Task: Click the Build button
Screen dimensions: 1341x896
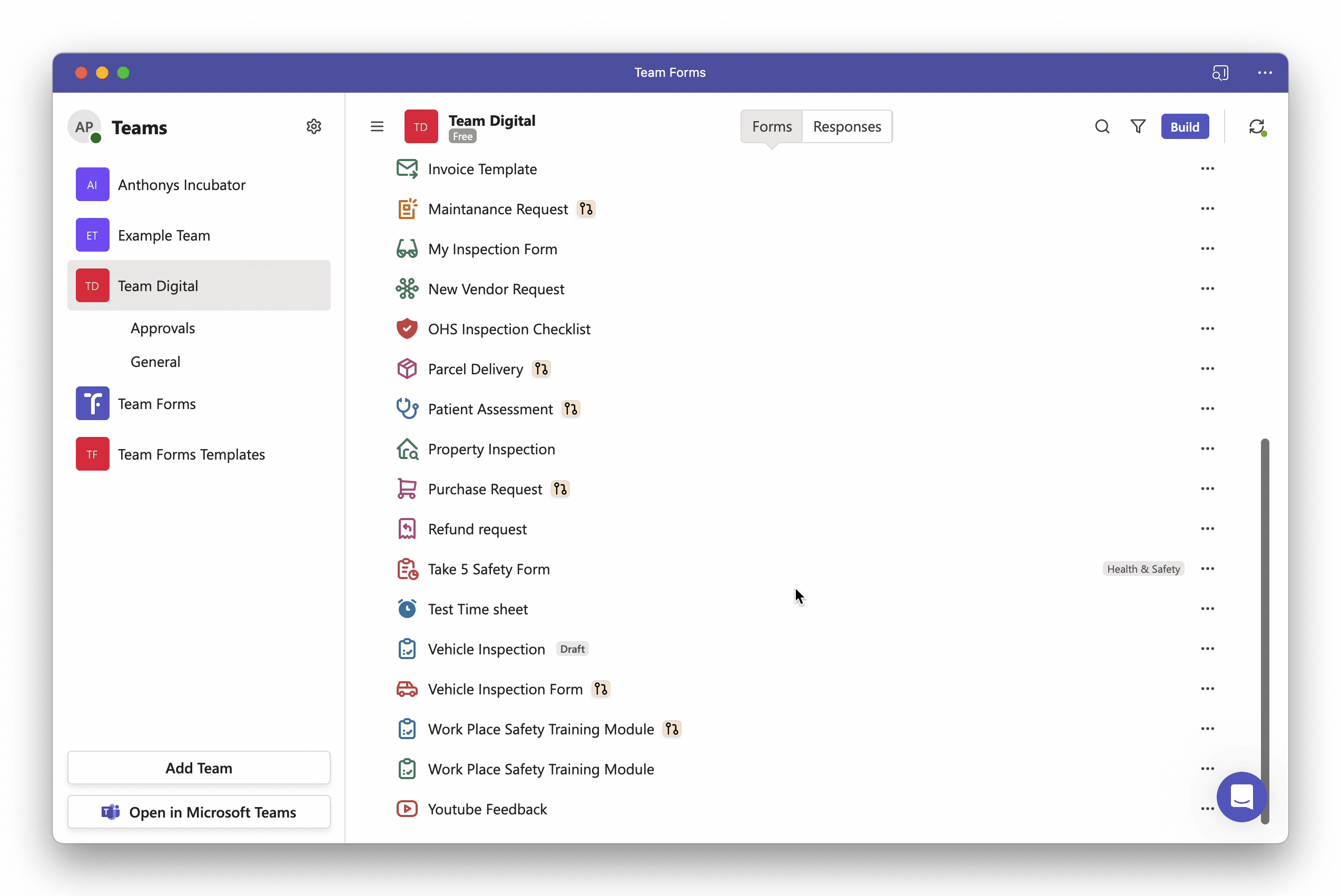Action: tap(1185, 126)
